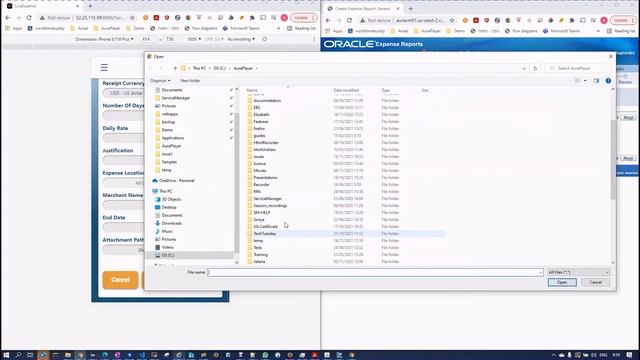
Task: Open Dimensions device dropdown in device toolbar
Action: pyautogui.click(x=104, y=39)
